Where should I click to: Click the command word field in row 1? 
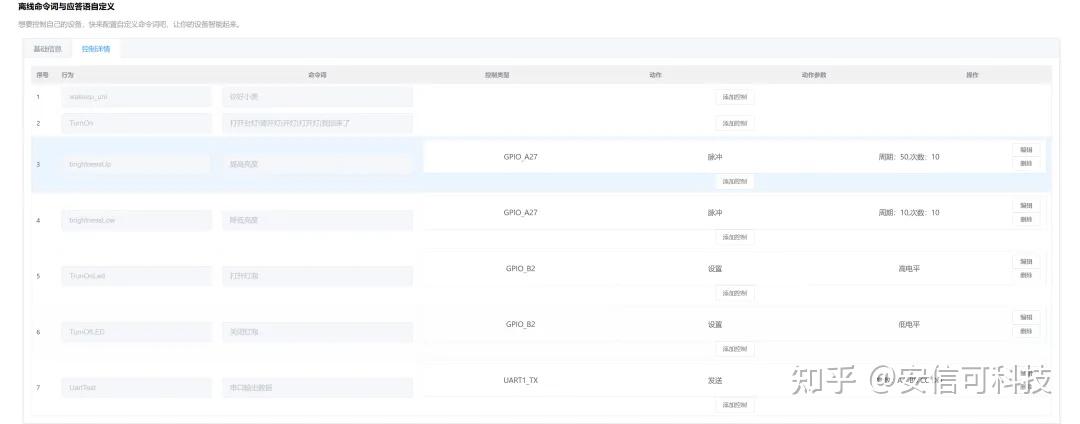click(318, 97)
